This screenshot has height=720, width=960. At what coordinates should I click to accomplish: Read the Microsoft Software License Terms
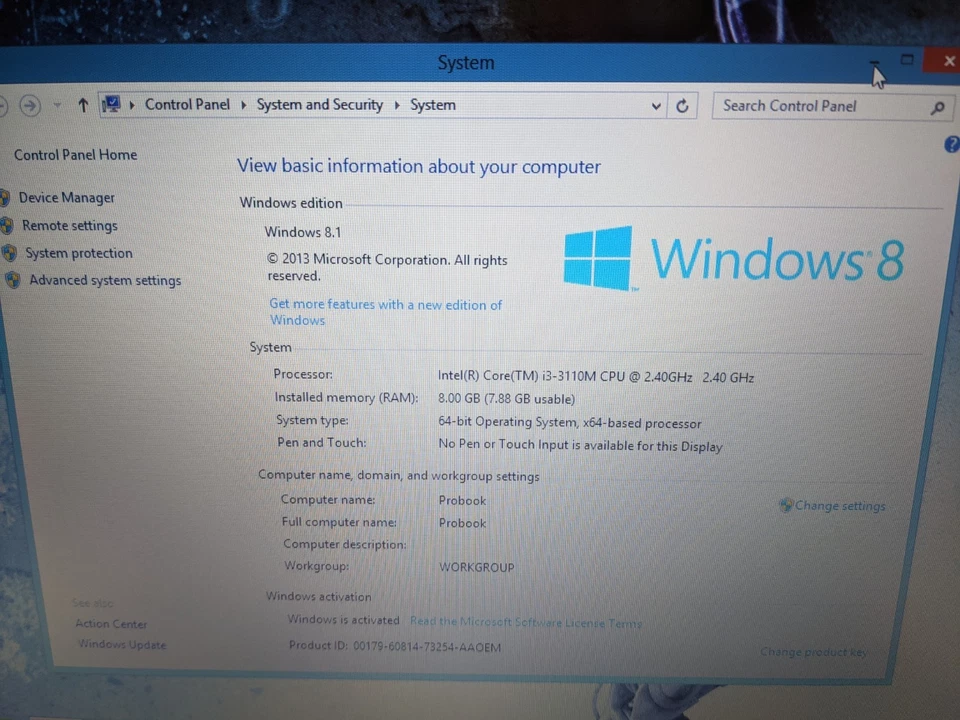525,622
